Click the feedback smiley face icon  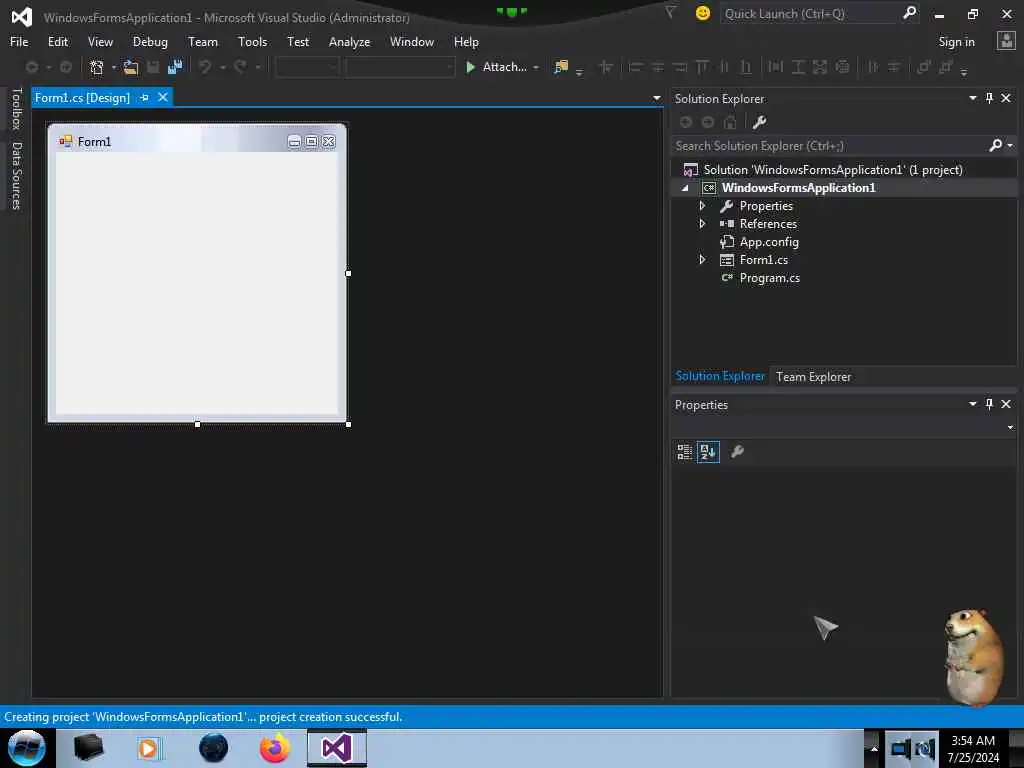pyautogui.click(x=703, y=13)
